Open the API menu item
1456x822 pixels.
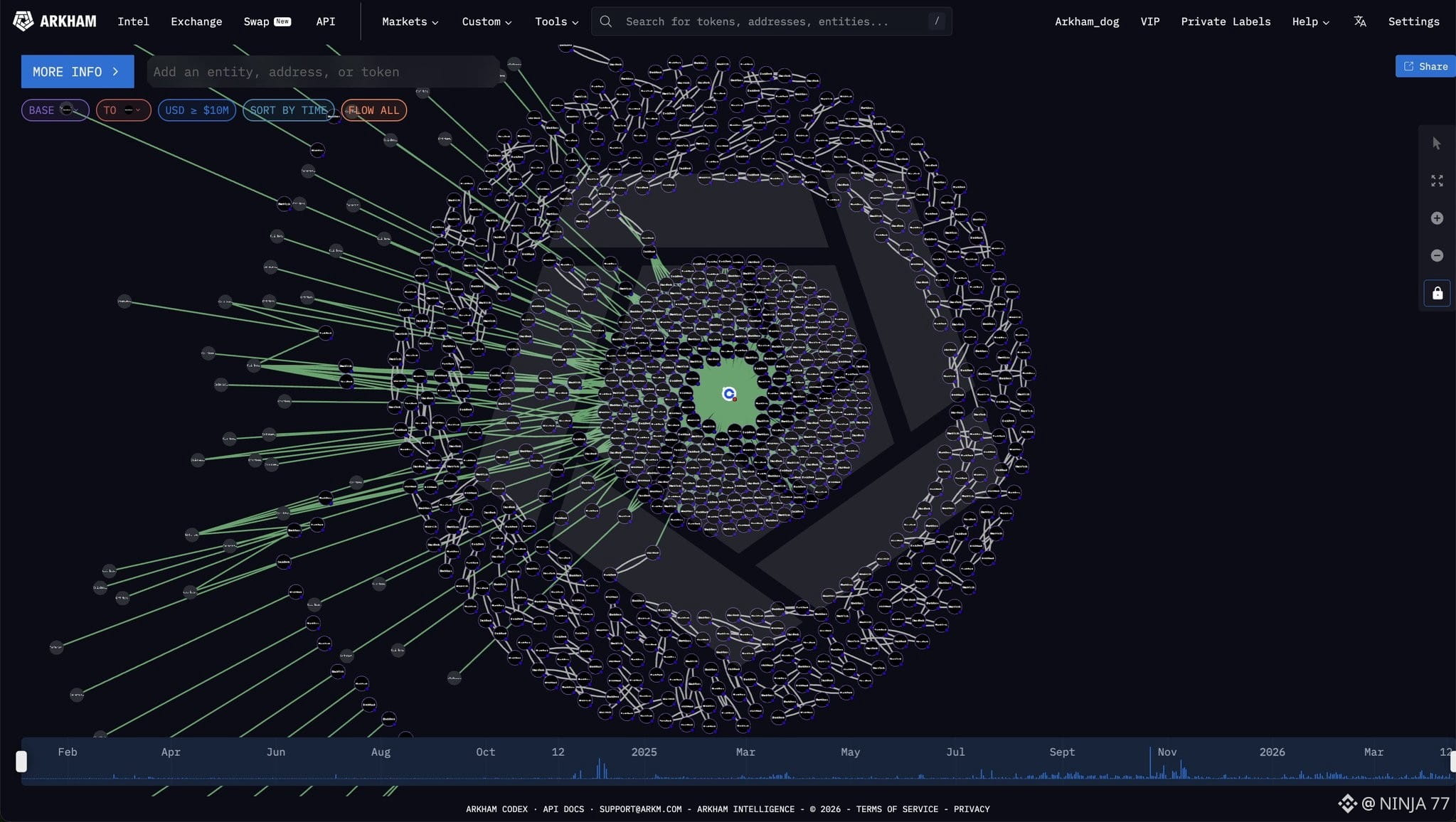326,21
